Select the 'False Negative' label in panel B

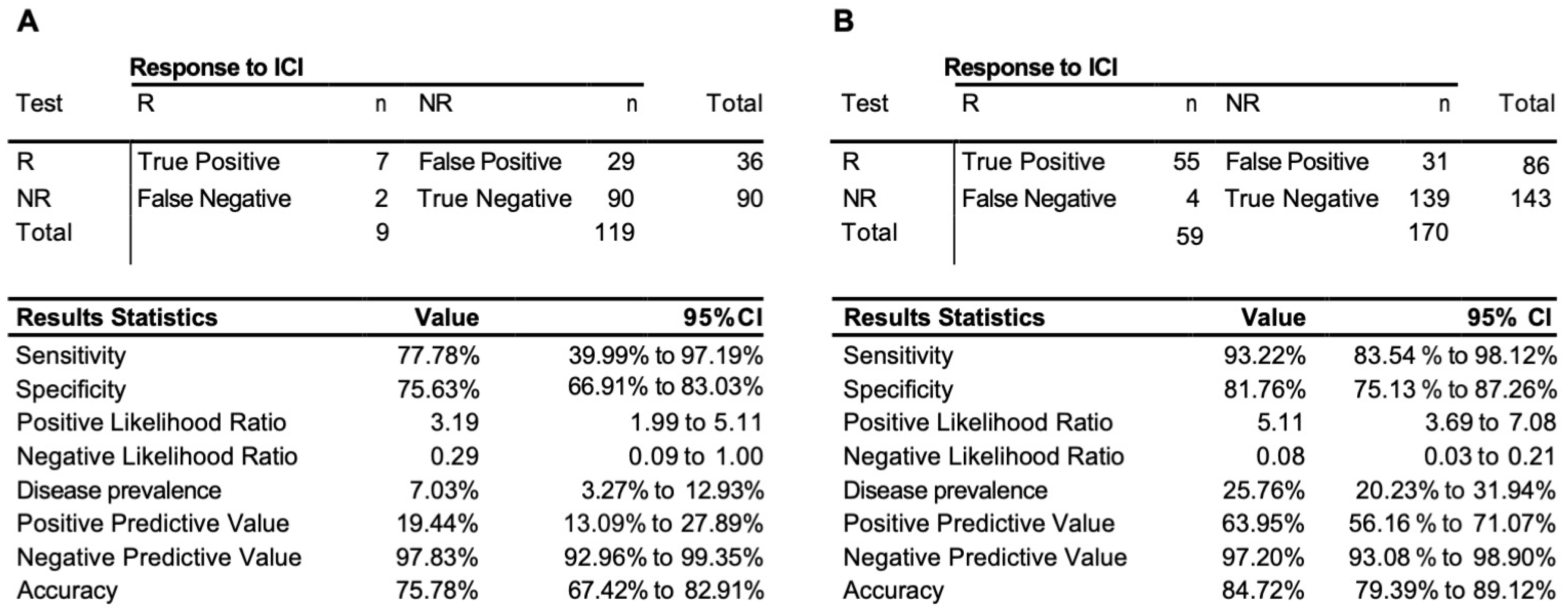point(1038,199)
